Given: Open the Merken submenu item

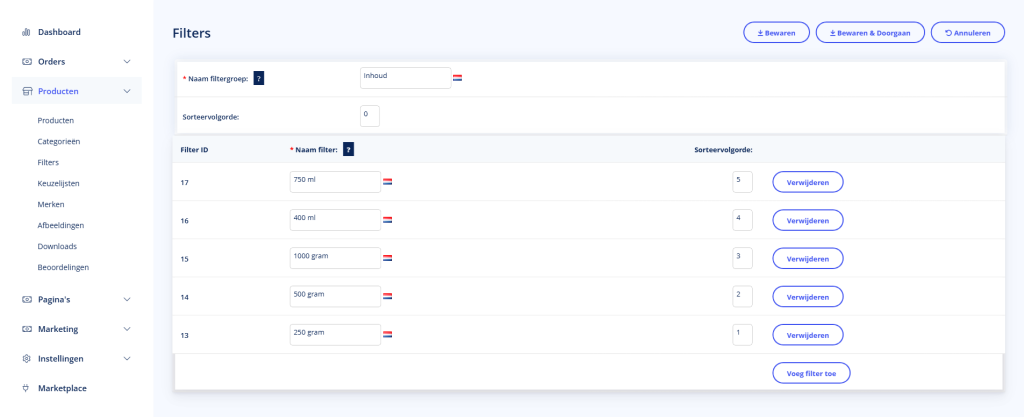Looking at the screenshot, I should tap(50, 204).
